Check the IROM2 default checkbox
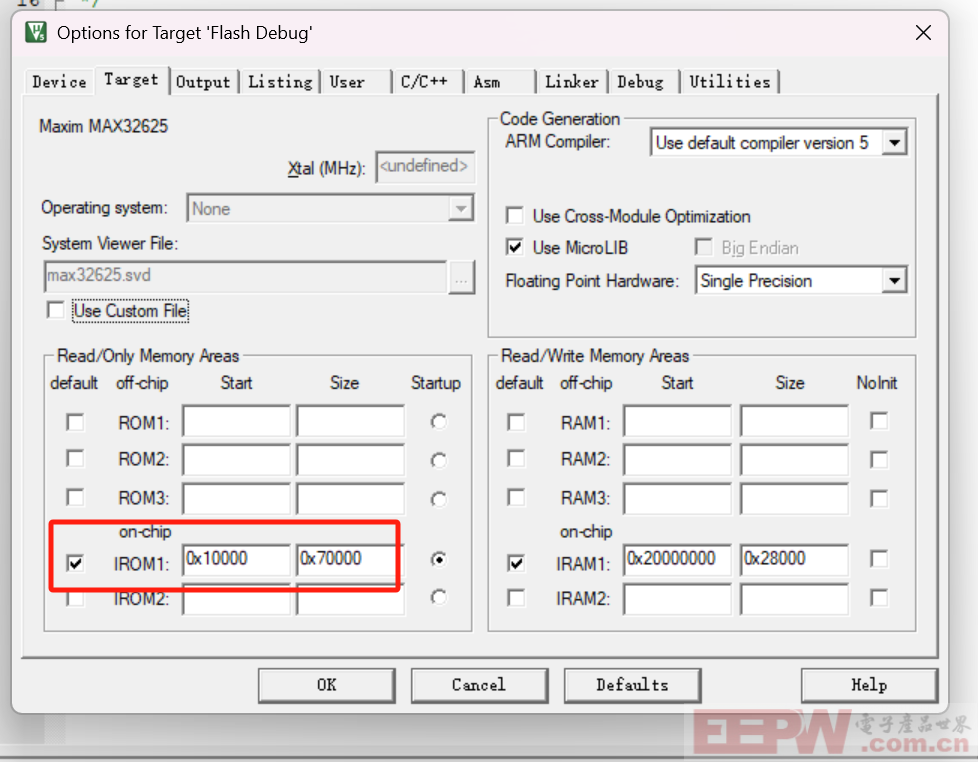Image resolution: width=978 pixels, height=762 pixels. tap(75, 599)
